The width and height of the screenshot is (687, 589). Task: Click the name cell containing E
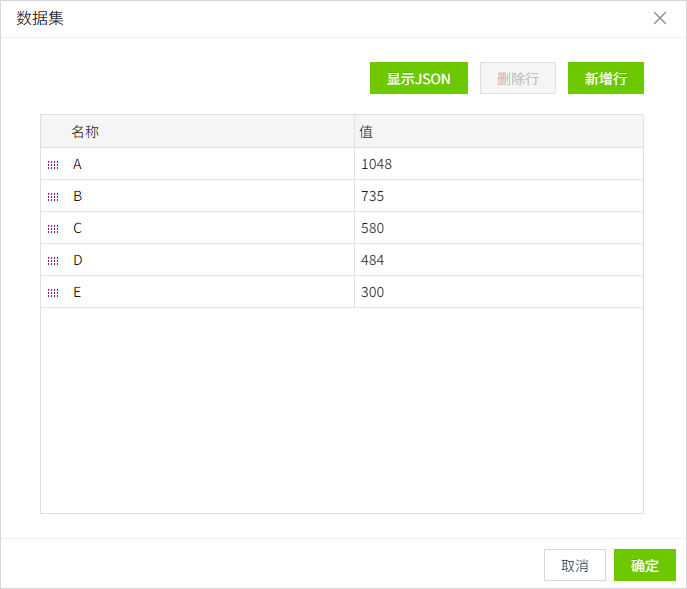[x=200, y=292]
